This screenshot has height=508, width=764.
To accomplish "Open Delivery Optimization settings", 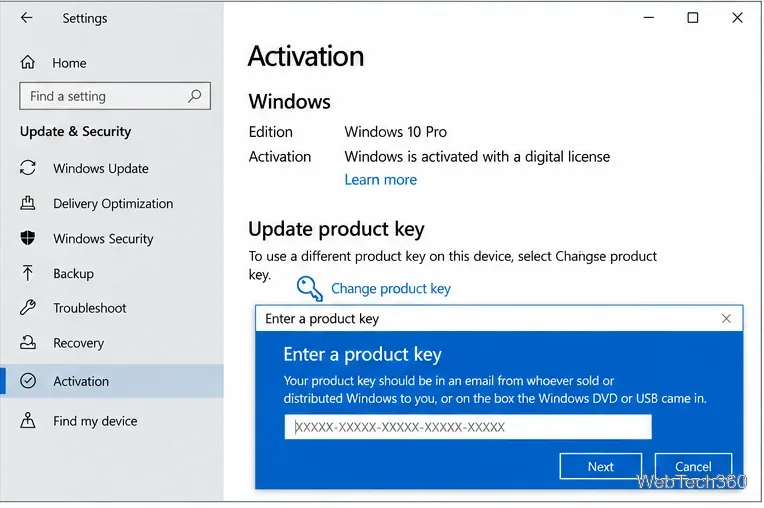I will (x=113, y=204).
